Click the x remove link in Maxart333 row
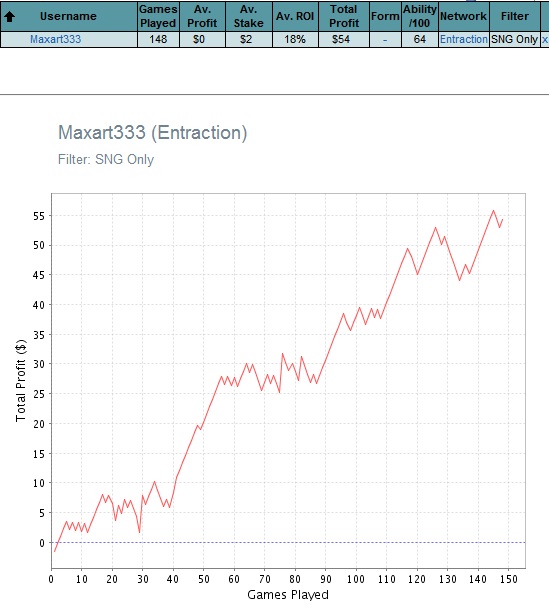Screen dimensions: 549x610 [x=545, y=39]
